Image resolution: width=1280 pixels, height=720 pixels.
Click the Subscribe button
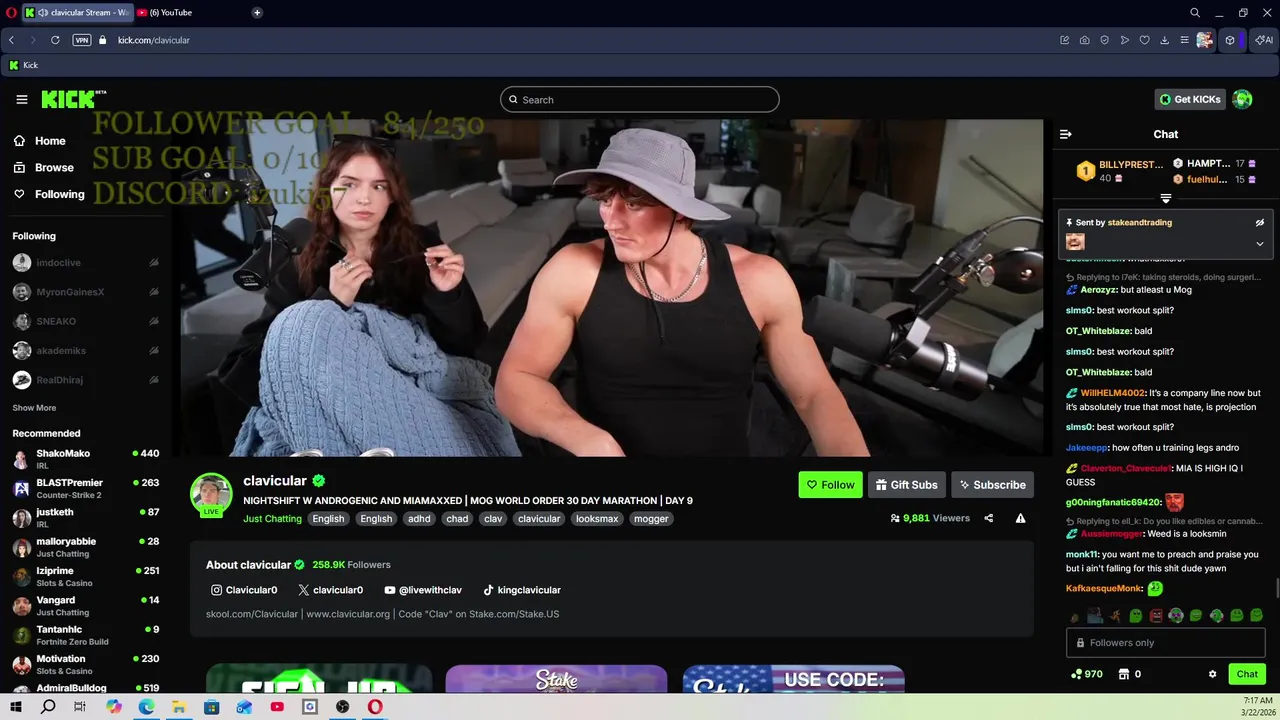pos(992,485)
